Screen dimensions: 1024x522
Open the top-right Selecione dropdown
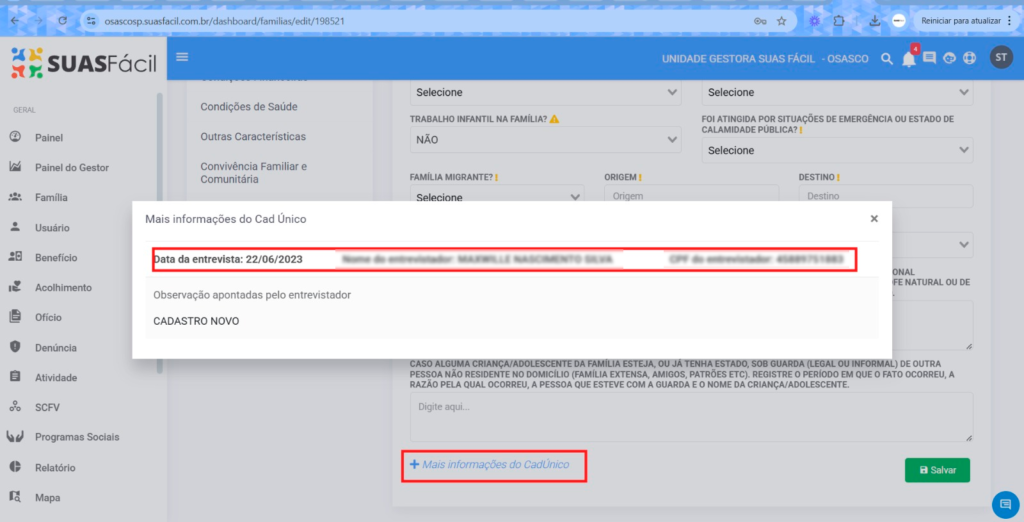(x=837, y=93)
